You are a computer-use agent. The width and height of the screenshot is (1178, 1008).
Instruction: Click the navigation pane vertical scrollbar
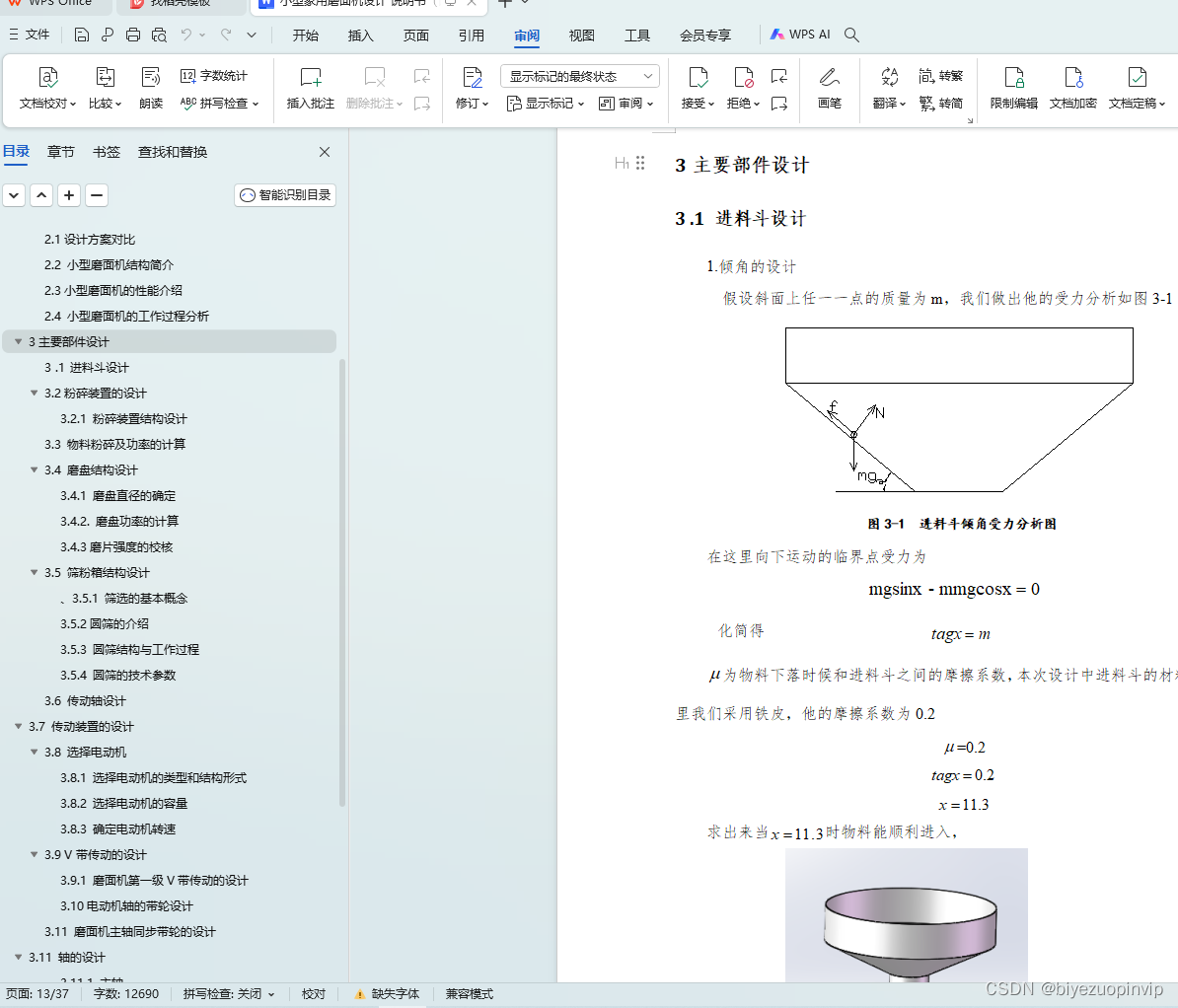point(342,583)
